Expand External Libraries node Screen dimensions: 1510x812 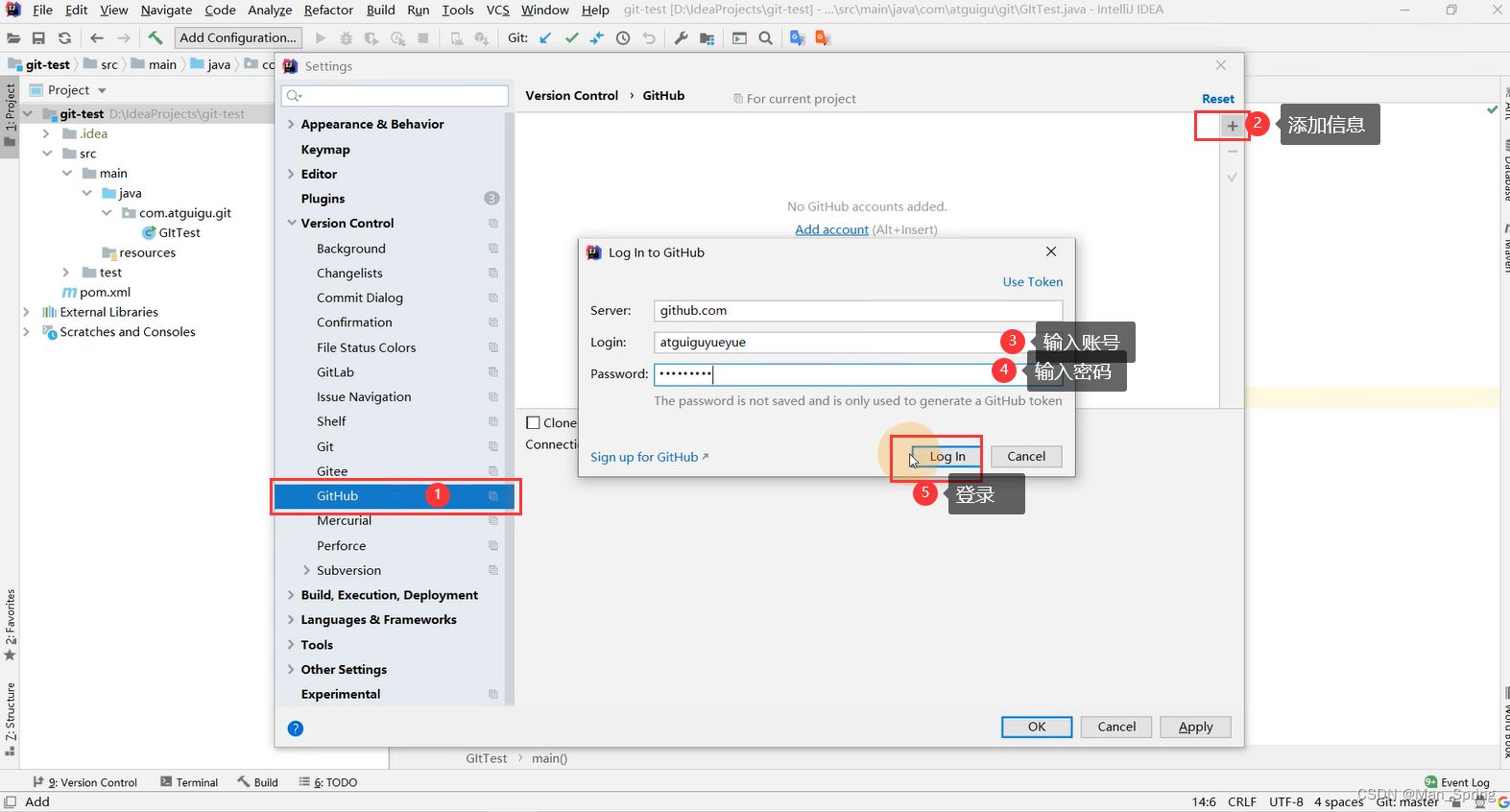pos(27,312)
